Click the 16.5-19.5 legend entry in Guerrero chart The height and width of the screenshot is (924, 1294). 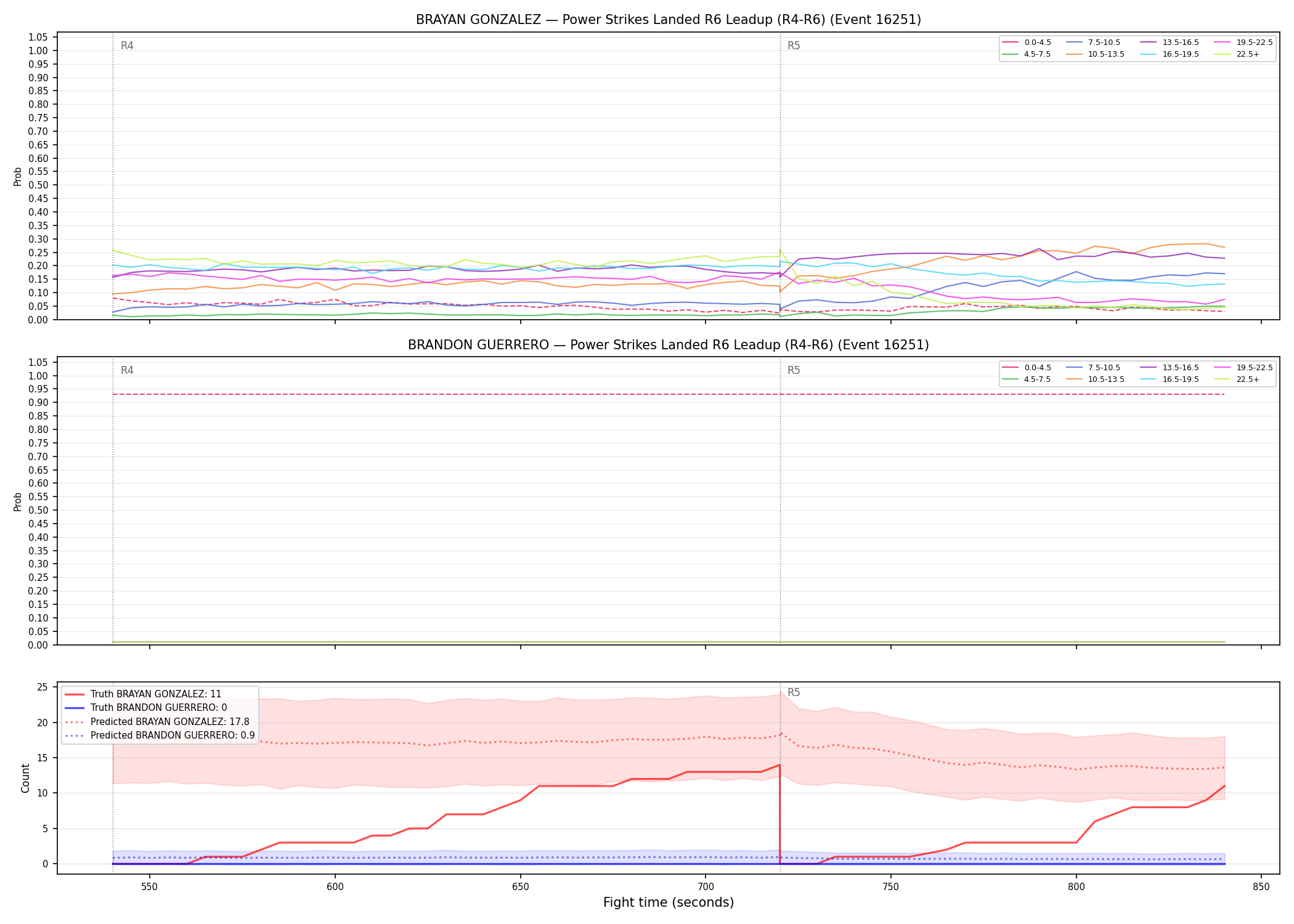[x=1170, y=379]
